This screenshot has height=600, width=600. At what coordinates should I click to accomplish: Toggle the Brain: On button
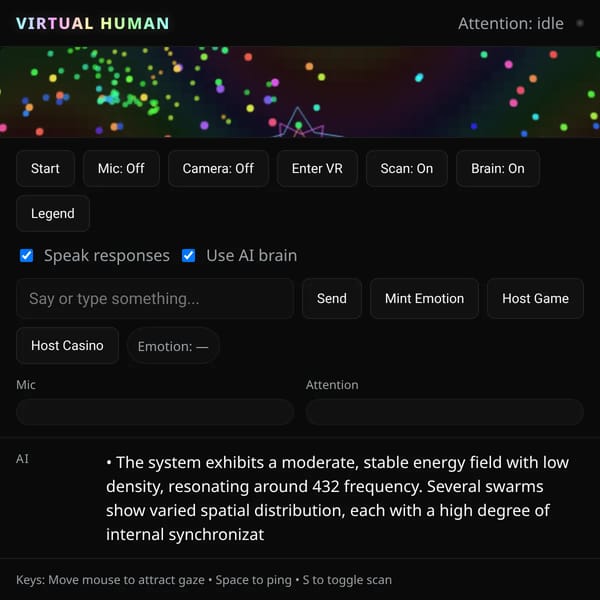(498, 168)
